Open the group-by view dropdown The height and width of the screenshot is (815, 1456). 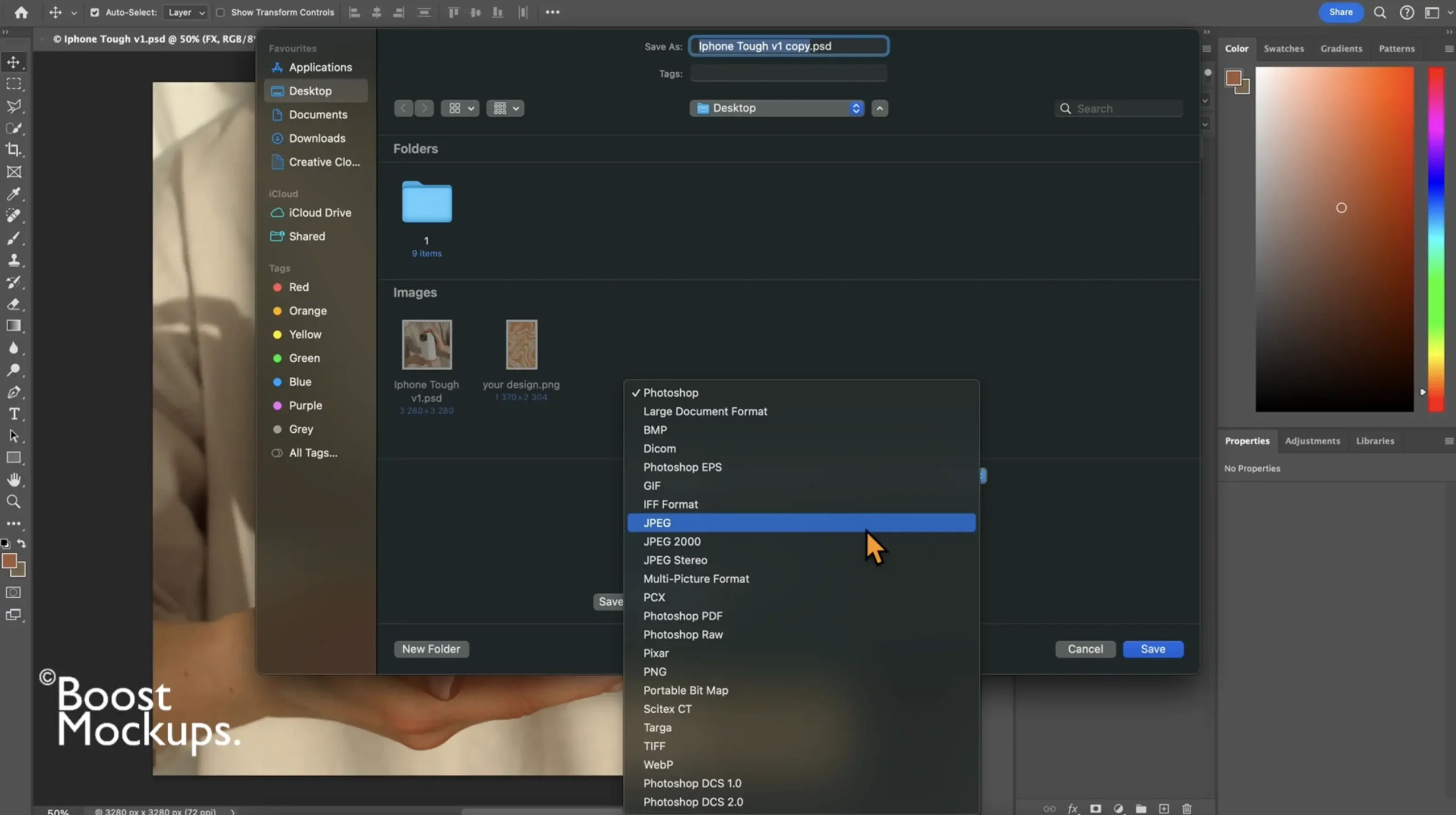click(x=505, y=108)
